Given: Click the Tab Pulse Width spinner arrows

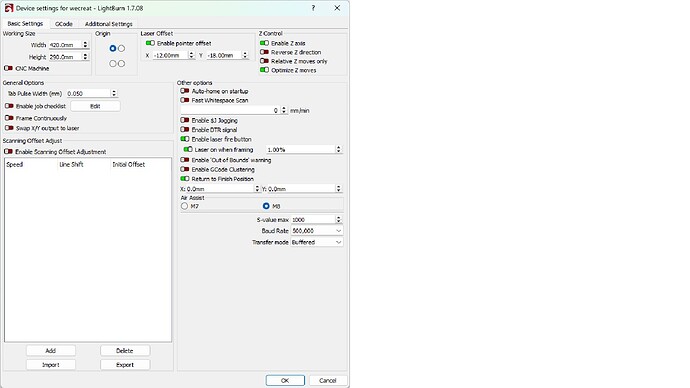Looking at the screenshot, I should point(114,93).
